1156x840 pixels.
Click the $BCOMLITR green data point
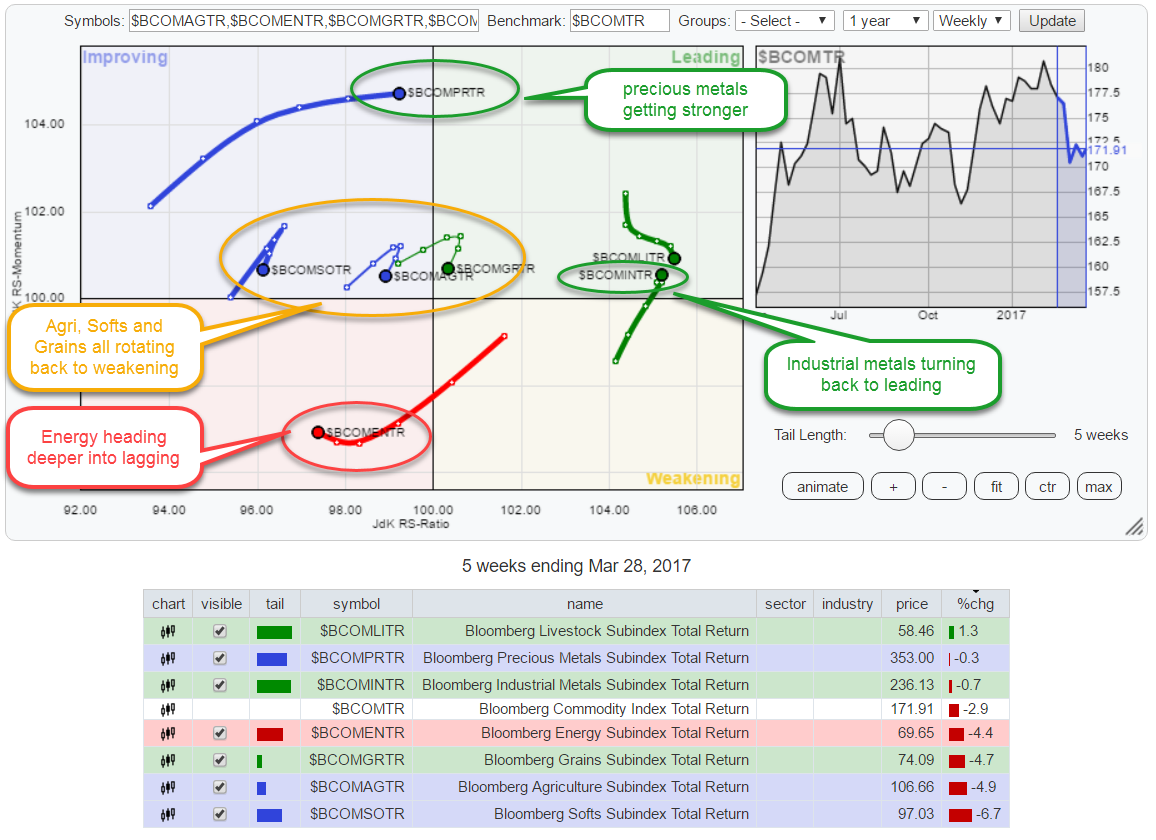point(674,258)
